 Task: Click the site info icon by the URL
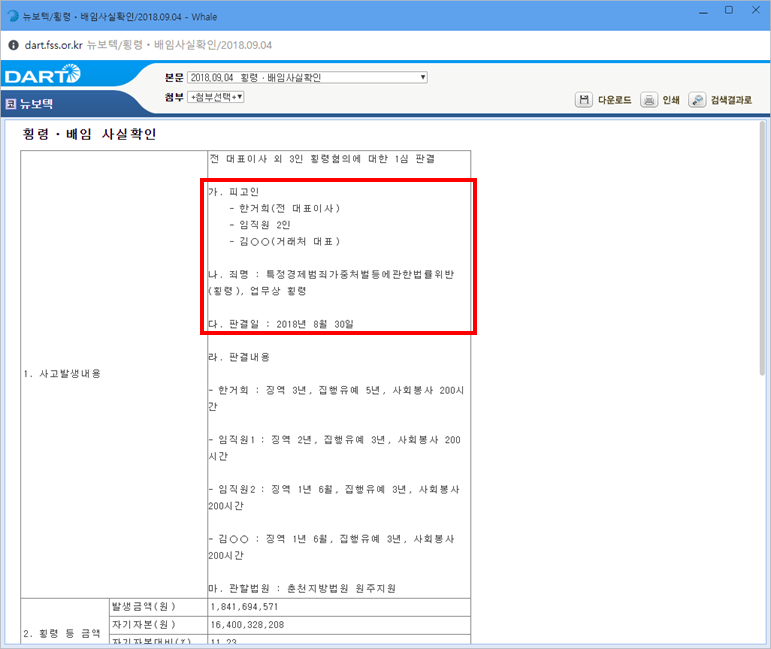(13, 45)
